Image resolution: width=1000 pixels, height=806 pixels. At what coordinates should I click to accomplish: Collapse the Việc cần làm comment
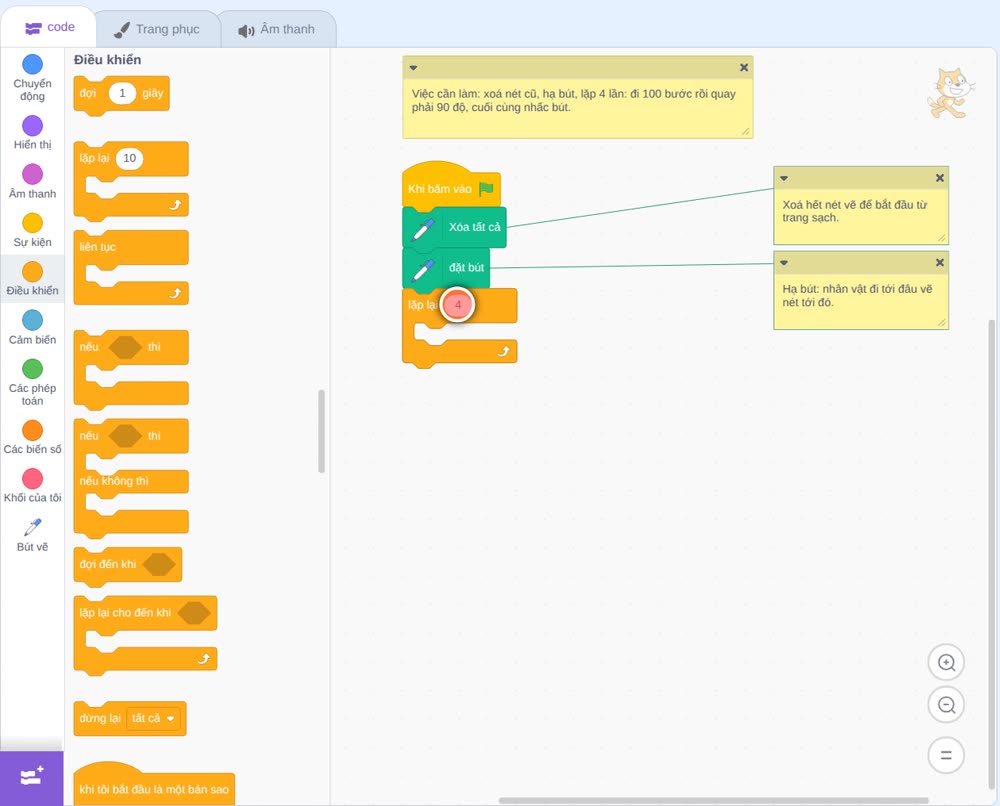tap(413, 68)
